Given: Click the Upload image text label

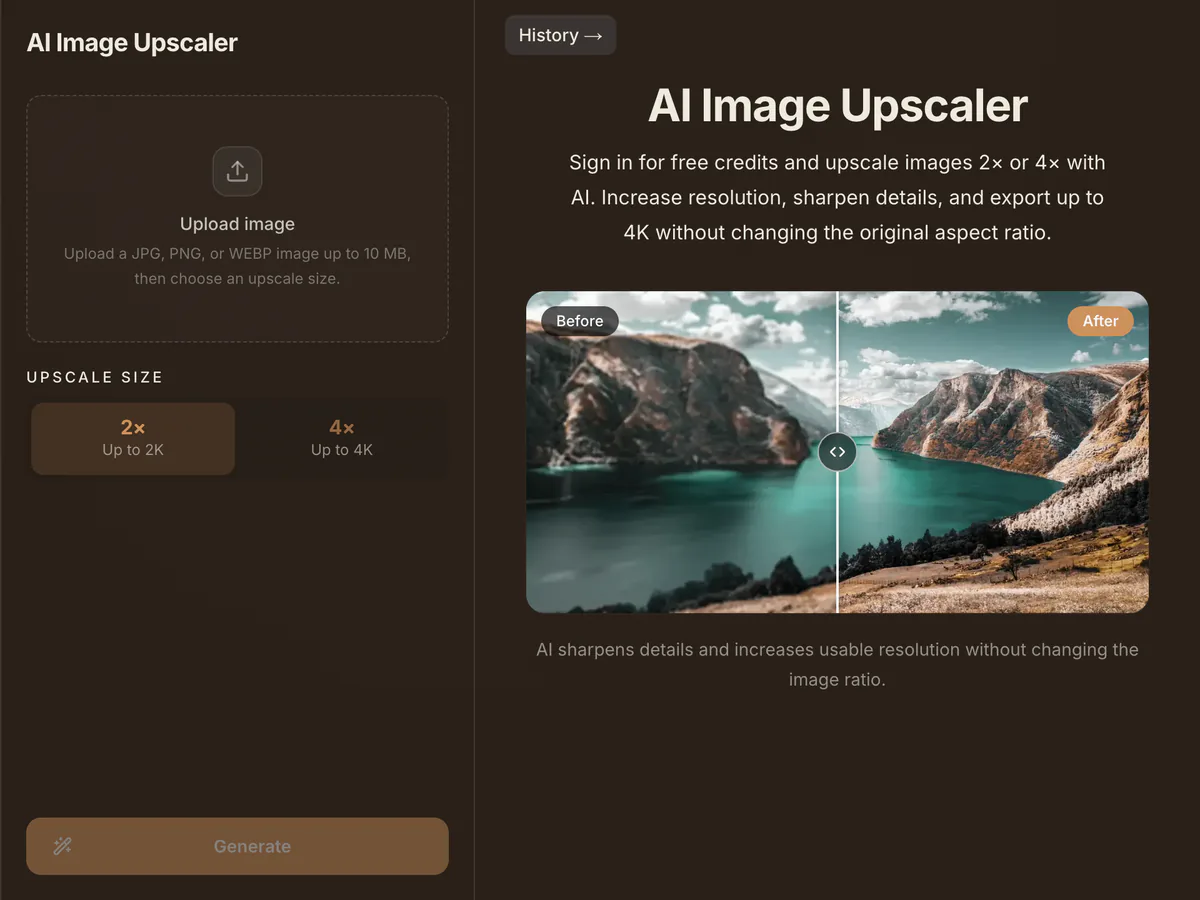Looking at the screenshot, I should pos(237,224).
